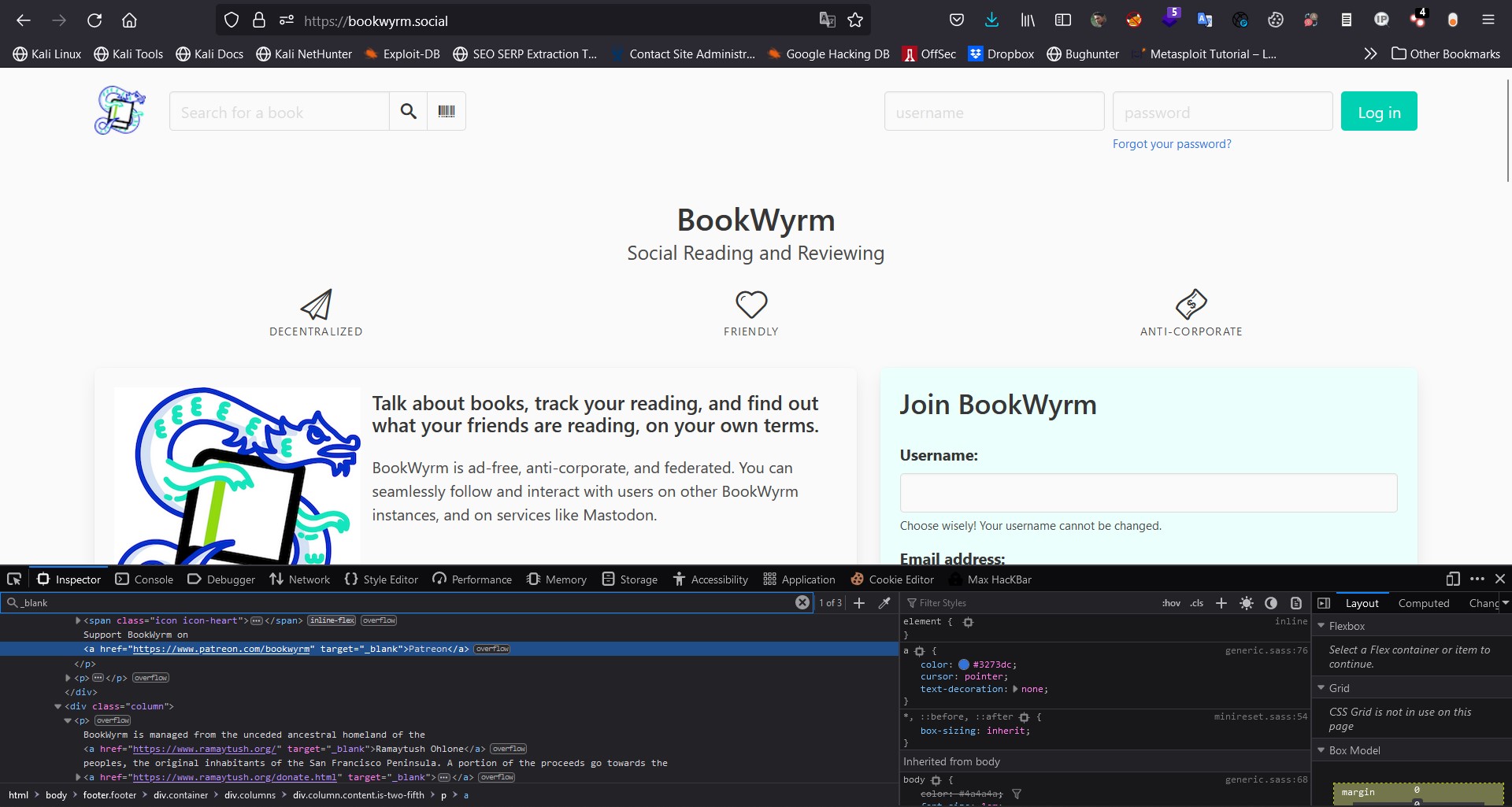
Task: Open the Storage tab
Action: tap(629, 579)
